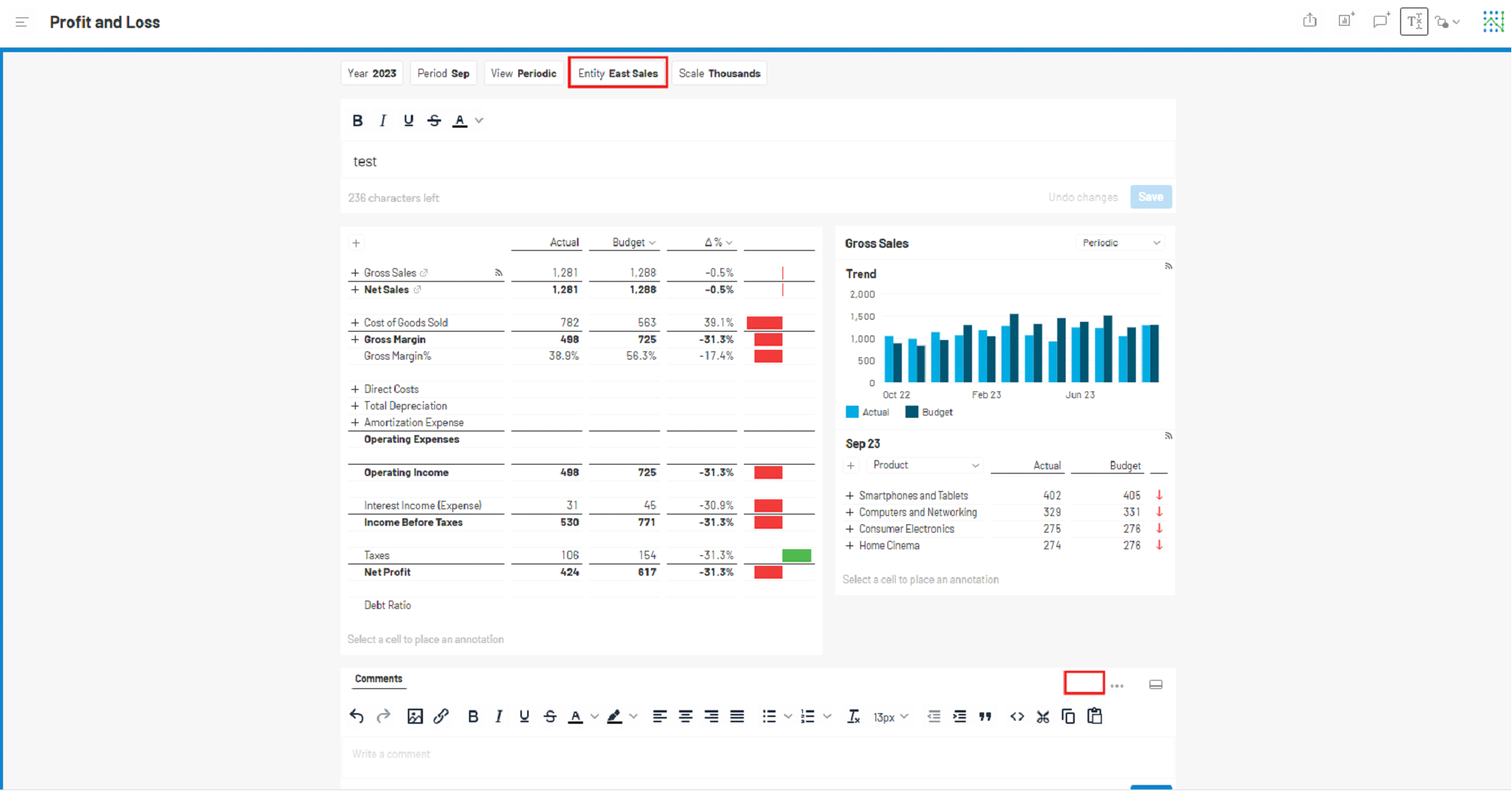Viewport: 1512px width, 791px height.
Task: Insert a hyperlink in comment editor
Action: [441, 716]
